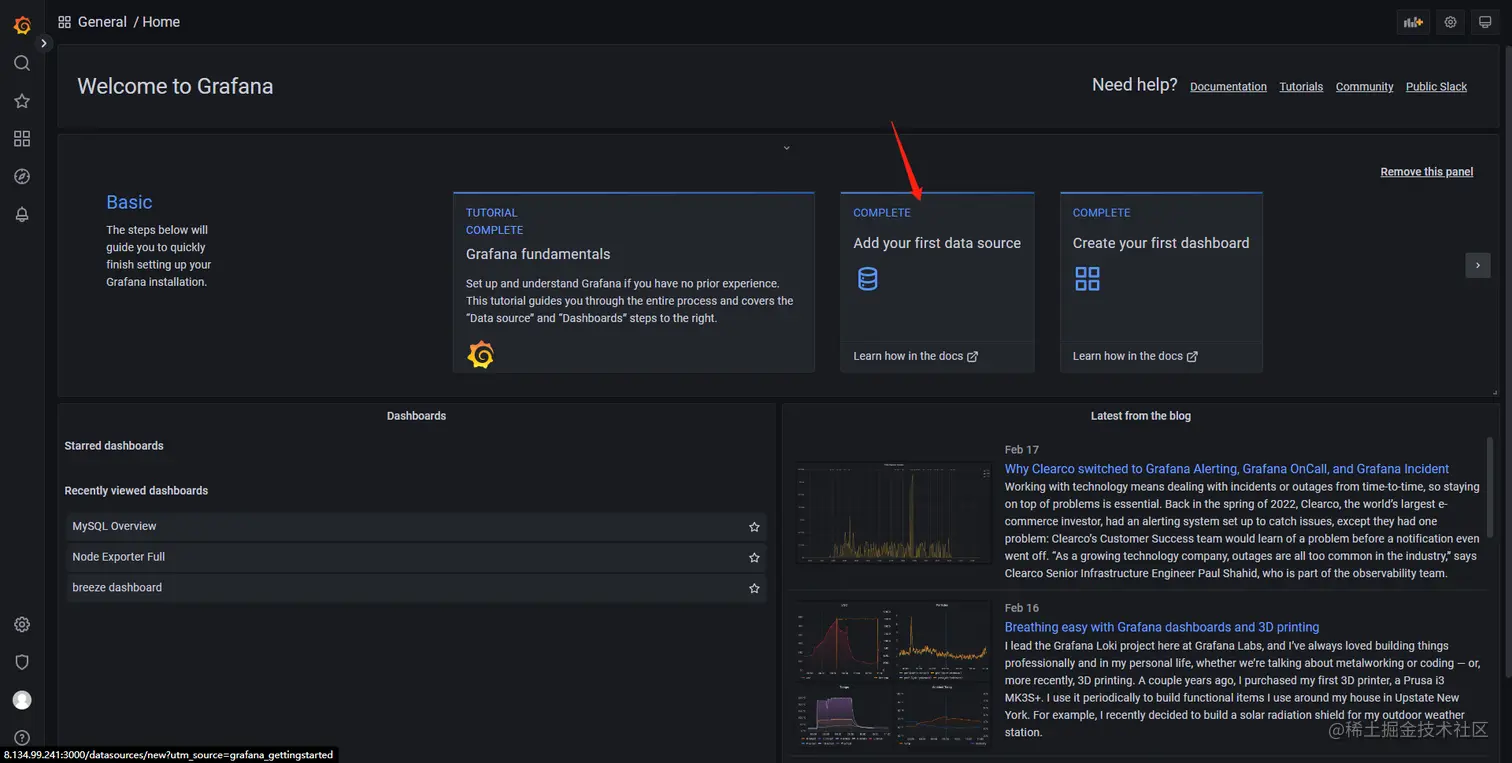
Task: Click the dashboards grid icon beside General breadcrumb
Action: click(x=65, y=22)
